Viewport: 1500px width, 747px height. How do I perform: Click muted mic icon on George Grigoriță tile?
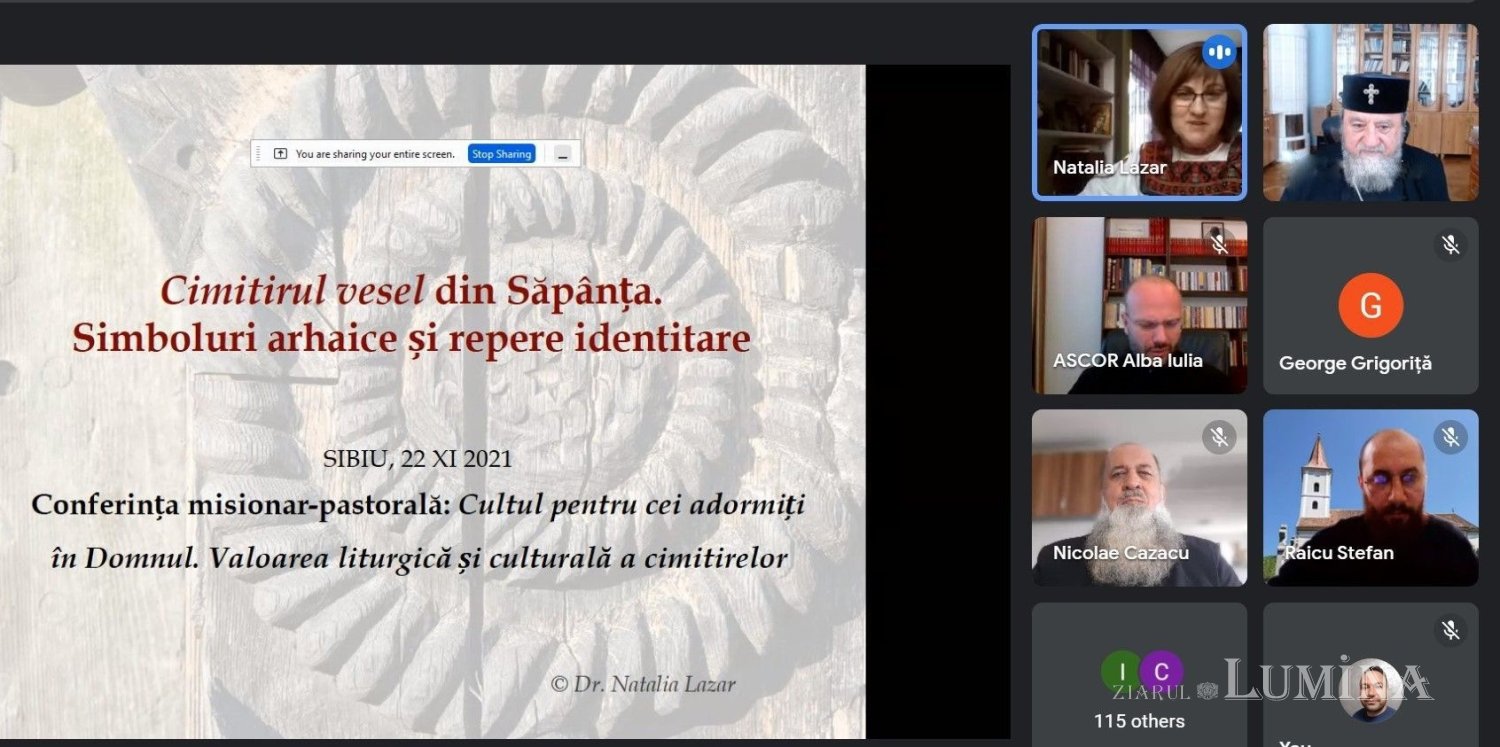[x=1449, y=245]
